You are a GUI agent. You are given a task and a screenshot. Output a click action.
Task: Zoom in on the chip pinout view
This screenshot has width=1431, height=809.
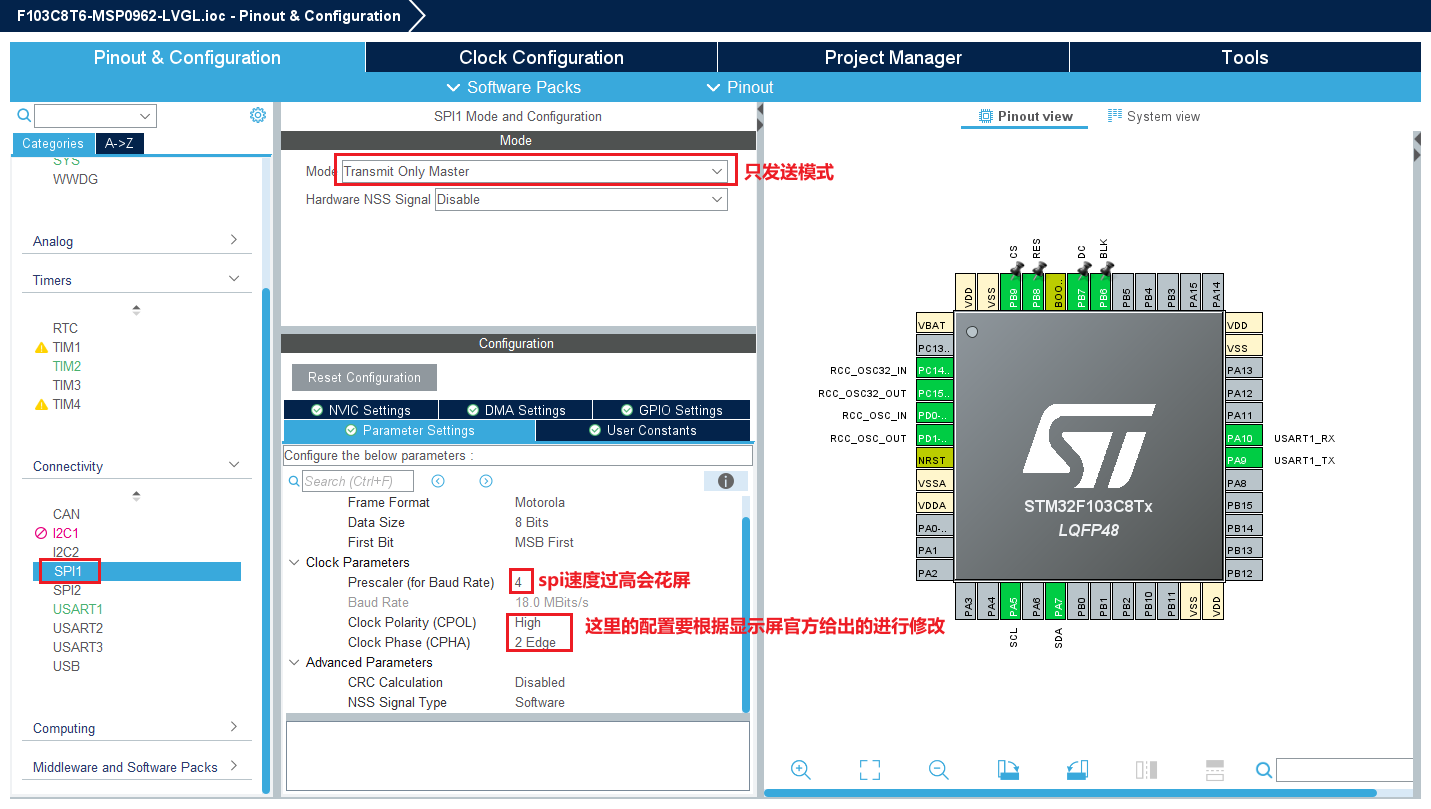tap(800, 769)
